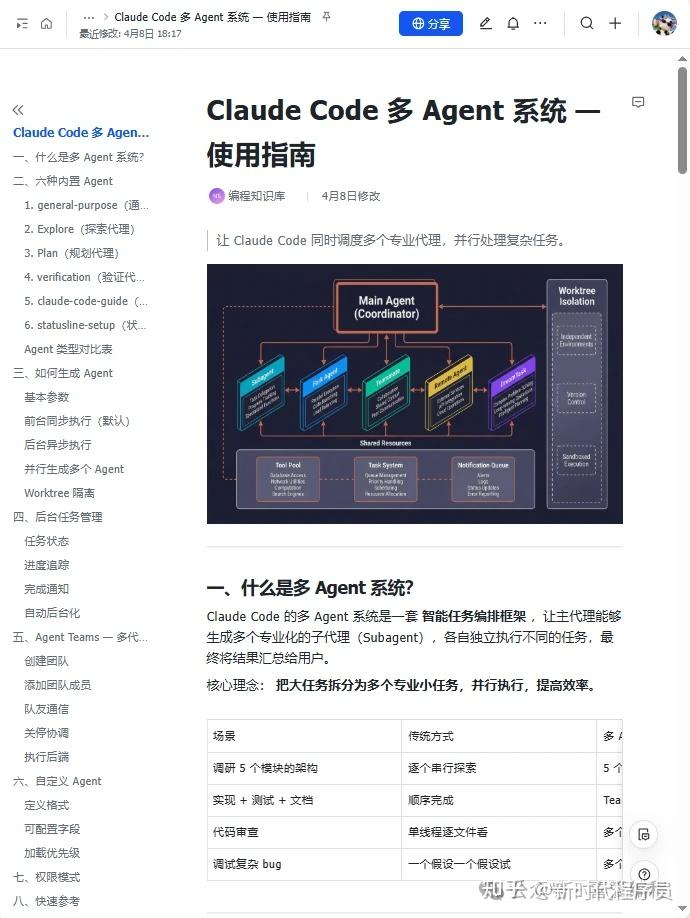Viewport: 690px width, 918px height.
Task: Open outline item 后台异步执行
Action: pyautogui.click(x=58, y=445)
